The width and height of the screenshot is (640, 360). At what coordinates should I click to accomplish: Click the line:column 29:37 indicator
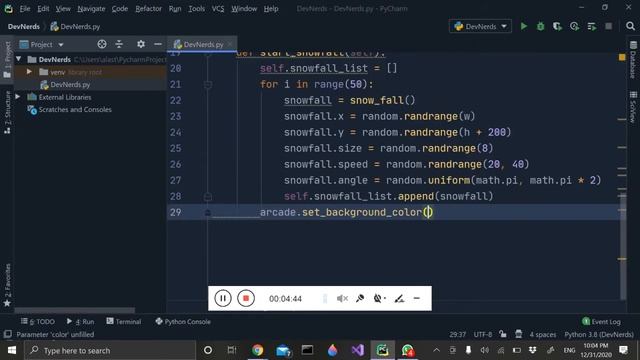click(458, 334)
